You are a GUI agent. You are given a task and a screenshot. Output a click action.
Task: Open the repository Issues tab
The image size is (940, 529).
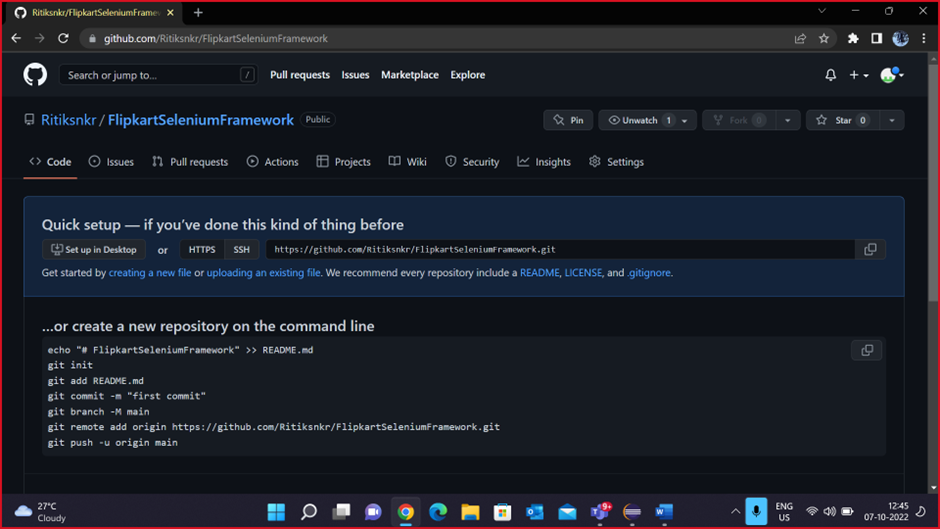coord(111,162)
